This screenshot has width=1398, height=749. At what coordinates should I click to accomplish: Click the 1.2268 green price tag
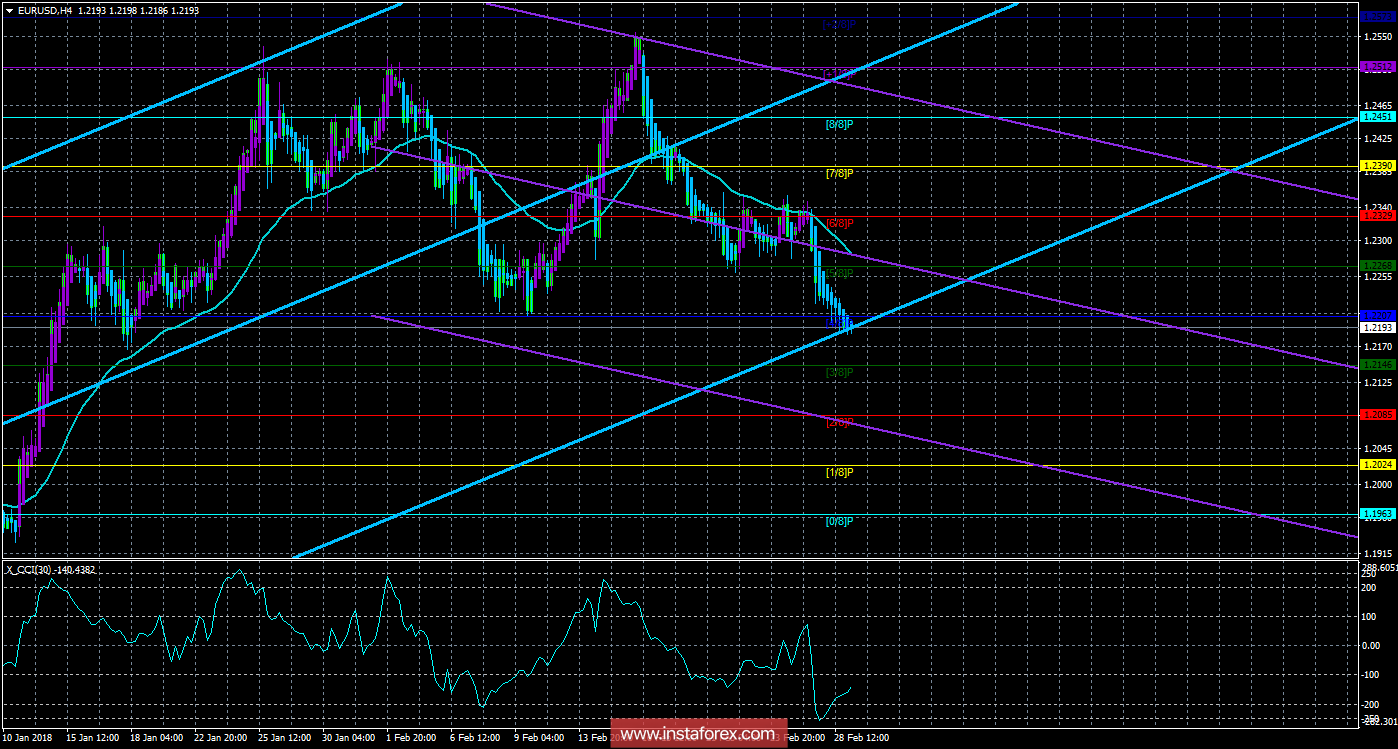tap(1377, 265)
